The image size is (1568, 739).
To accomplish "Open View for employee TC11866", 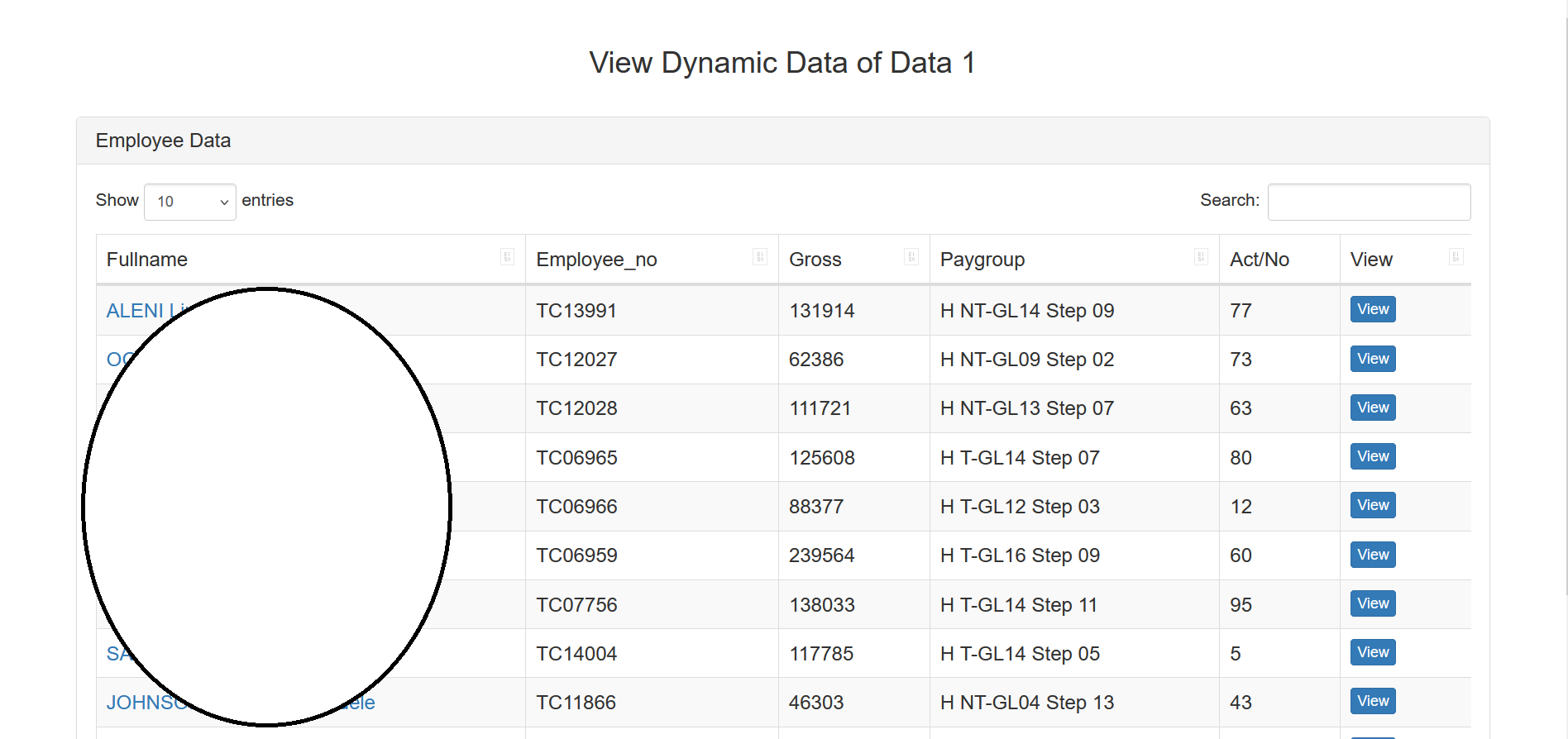I will (x=1372, y=701).
